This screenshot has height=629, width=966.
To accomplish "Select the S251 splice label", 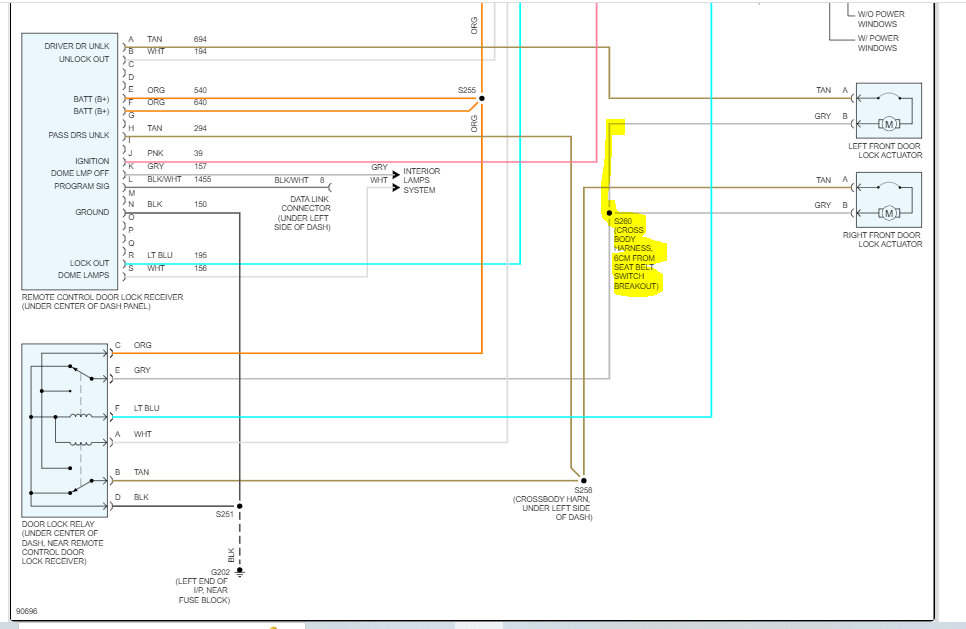I will (224, 514).
